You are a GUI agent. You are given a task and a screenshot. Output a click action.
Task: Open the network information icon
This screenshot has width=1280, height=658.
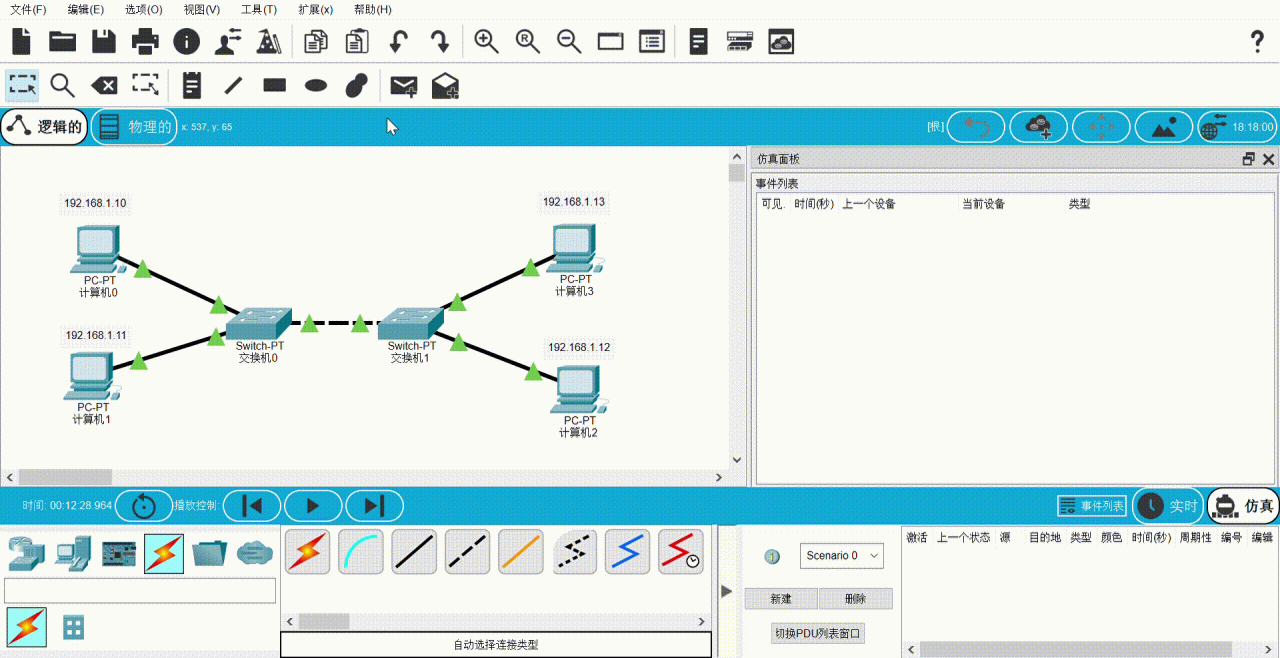click(x=187, y=41)
